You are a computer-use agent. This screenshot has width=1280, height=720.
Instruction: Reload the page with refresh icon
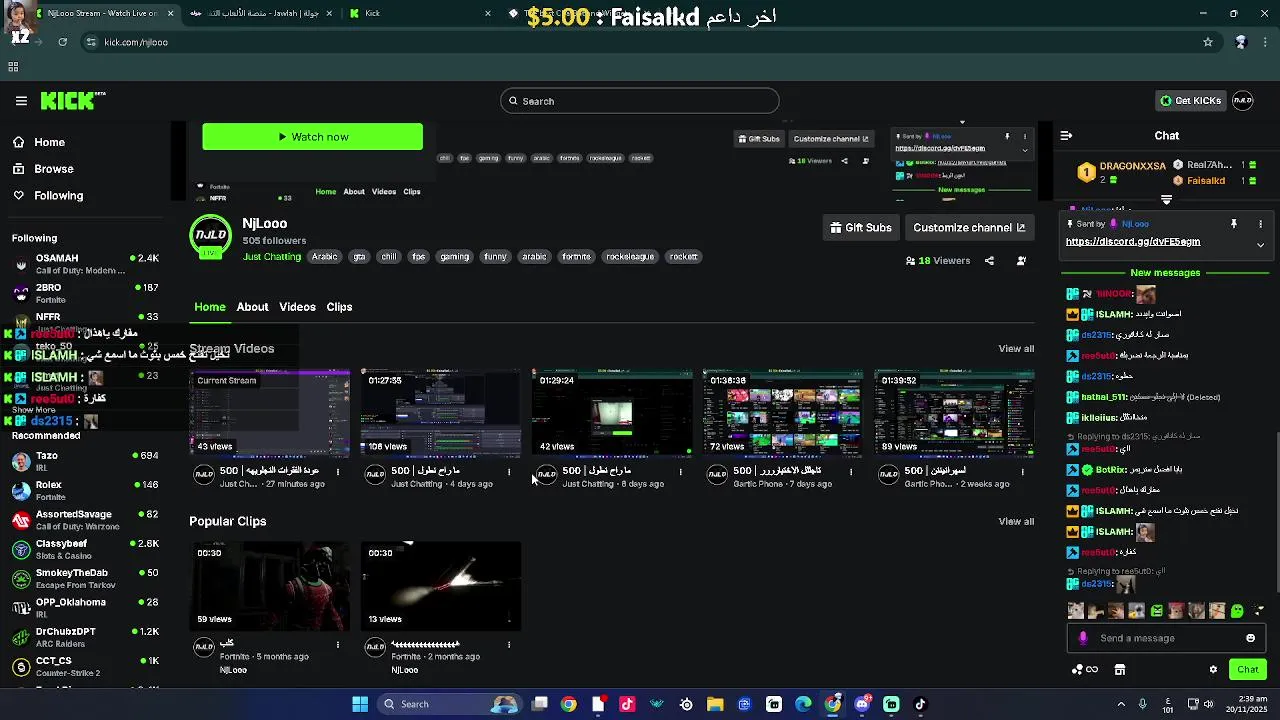click(62, 42)
